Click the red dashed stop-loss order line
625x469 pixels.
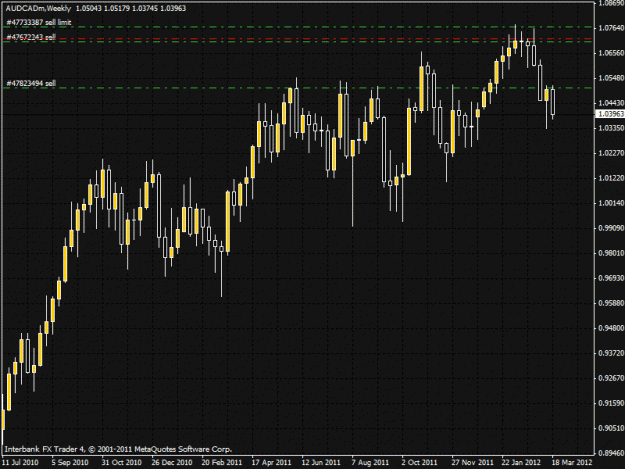[x=298, y=39]
